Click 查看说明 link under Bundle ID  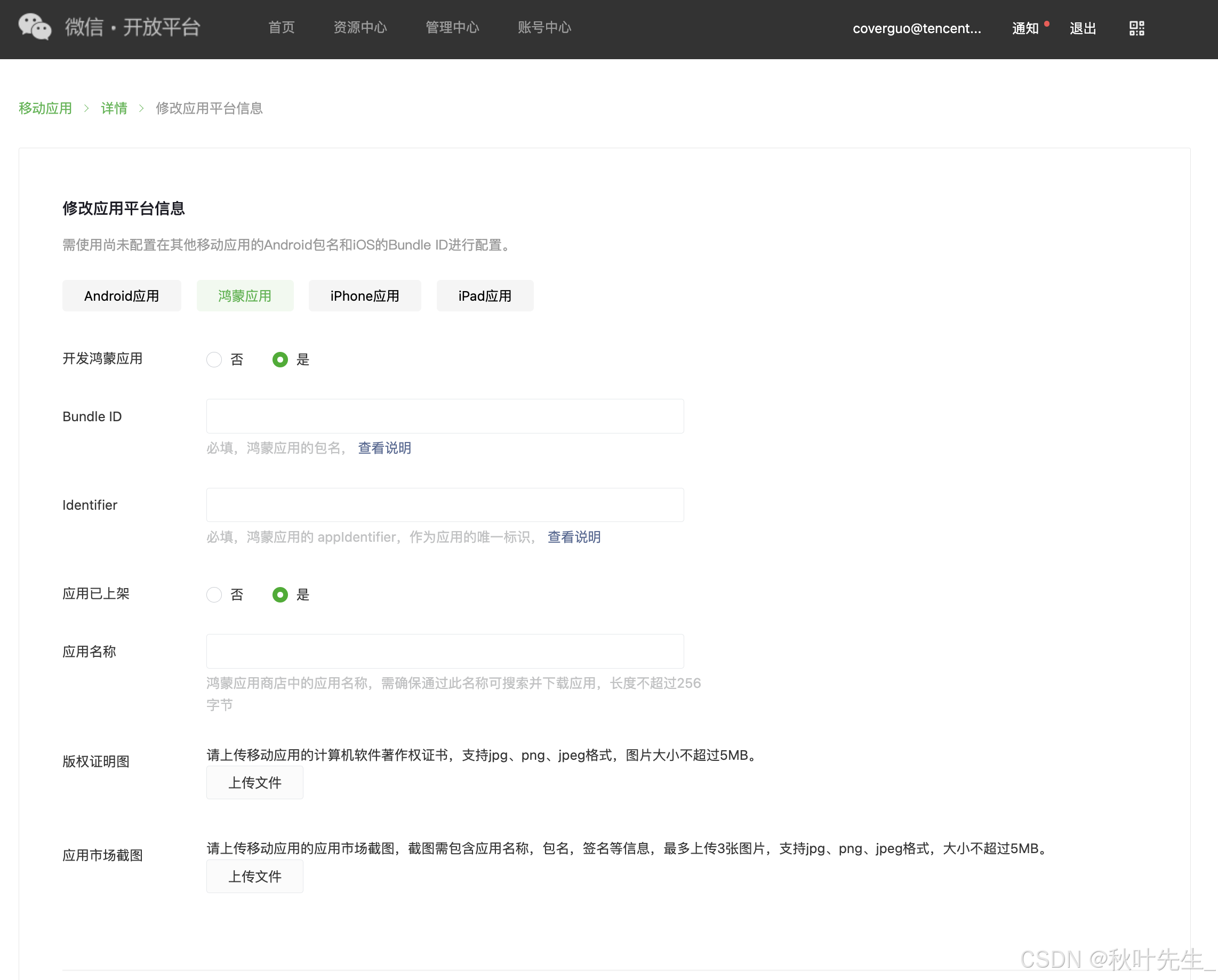point(384,448)
